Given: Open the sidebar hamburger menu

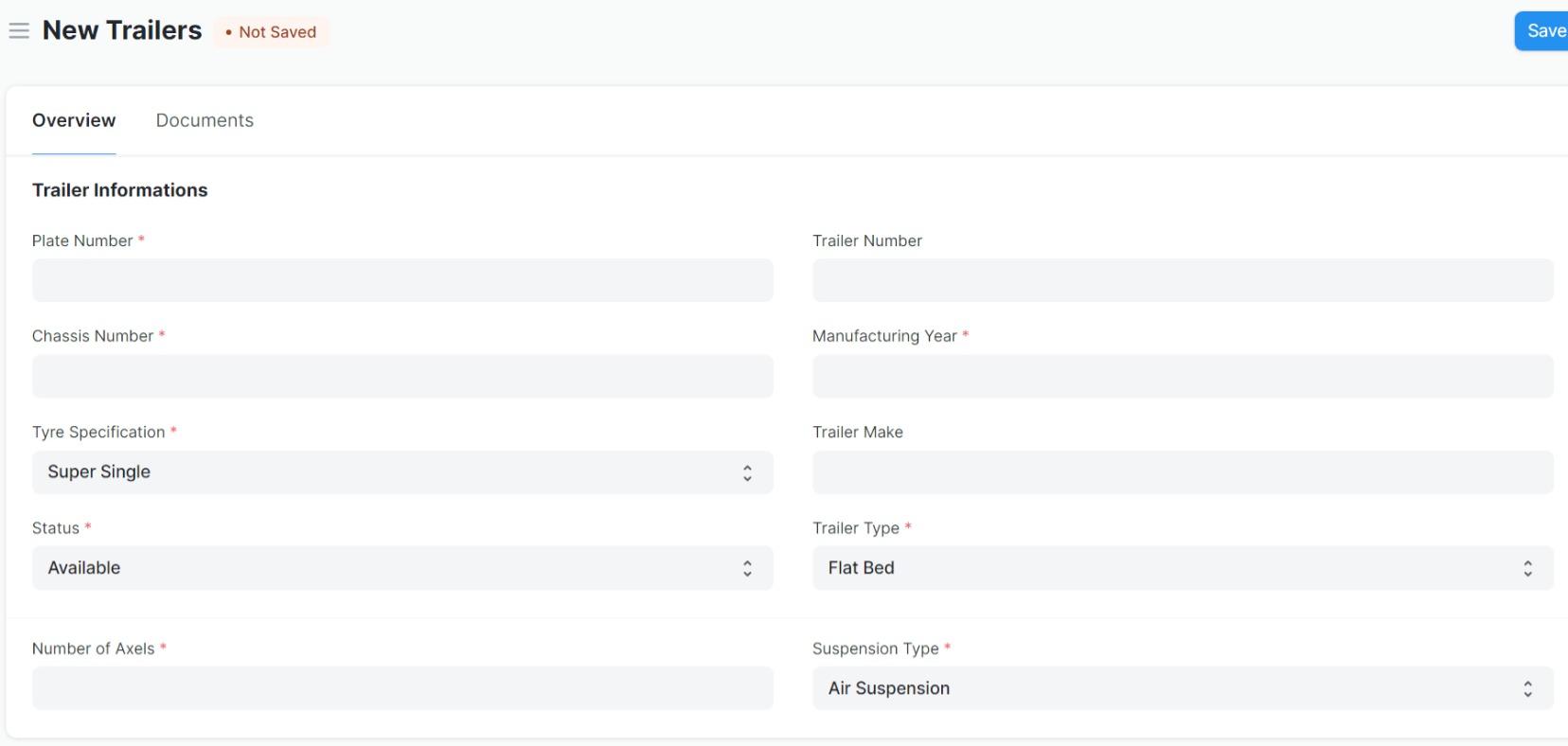Looking at the screenshot, I should 19,30.
